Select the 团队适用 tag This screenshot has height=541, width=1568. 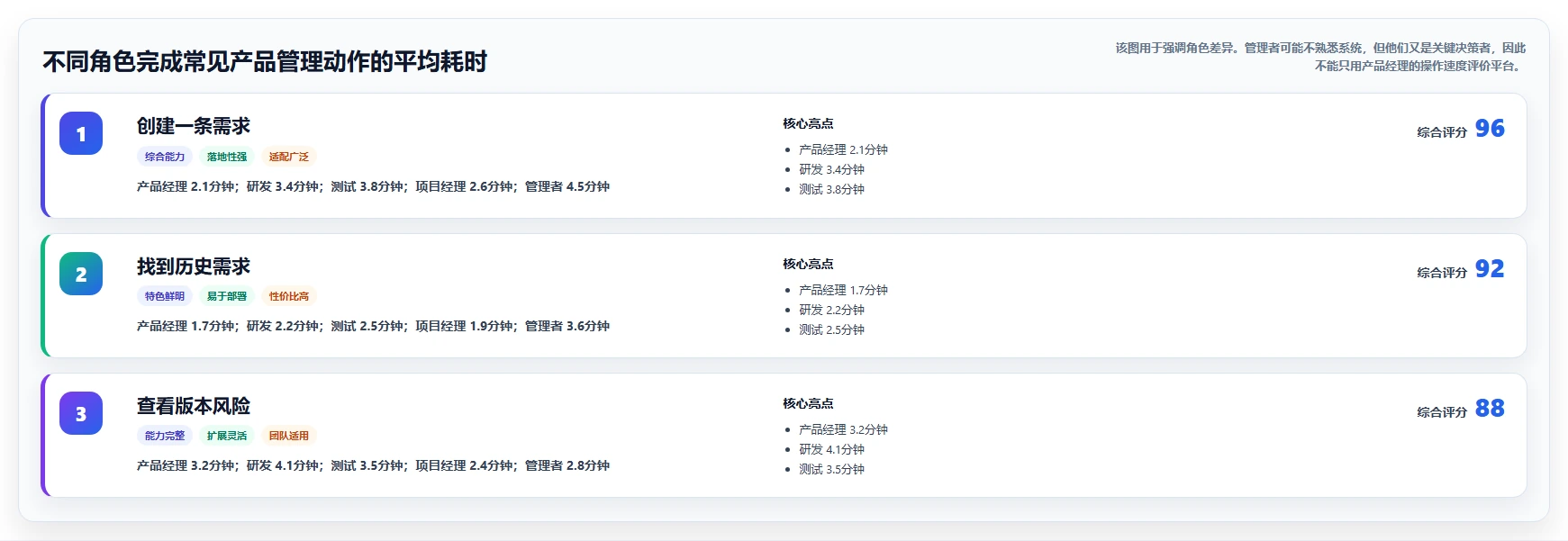point(289,436)
